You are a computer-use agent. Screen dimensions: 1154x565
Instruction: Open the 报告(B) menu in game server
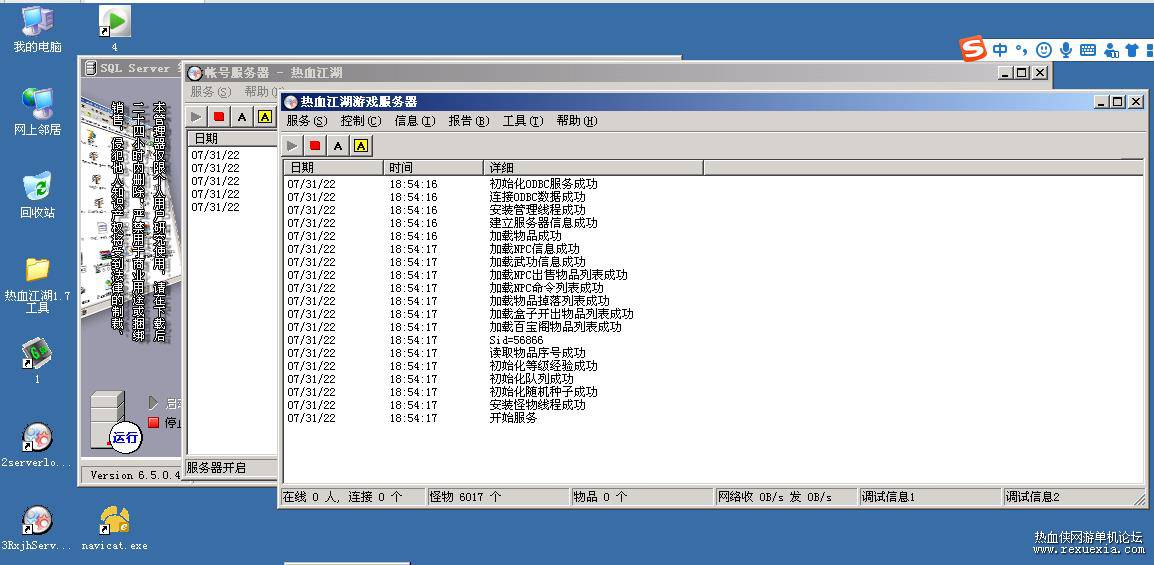[x=469, y=121]
